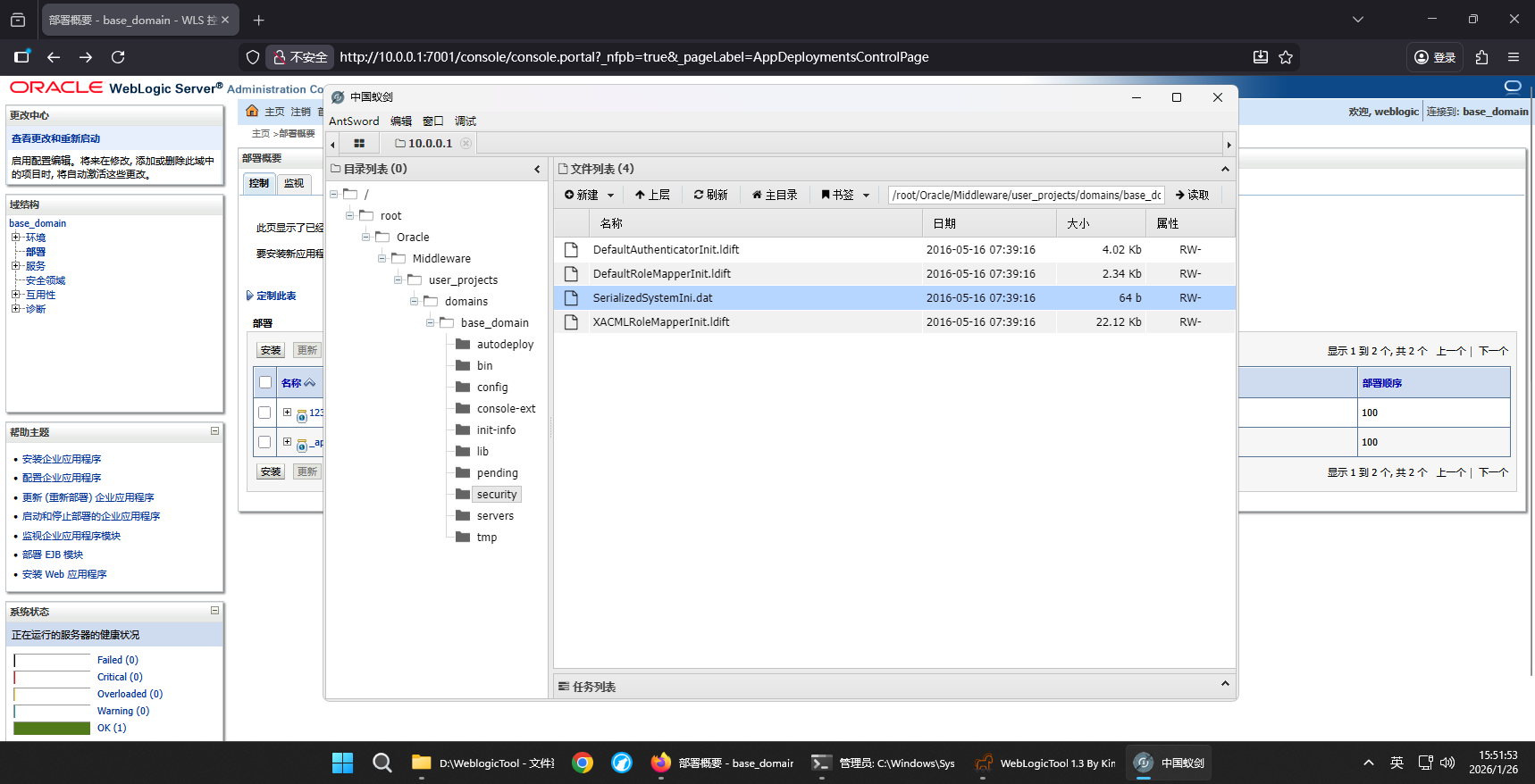Close the 10.0.0.1 tab in AntSword

[466, 143]
